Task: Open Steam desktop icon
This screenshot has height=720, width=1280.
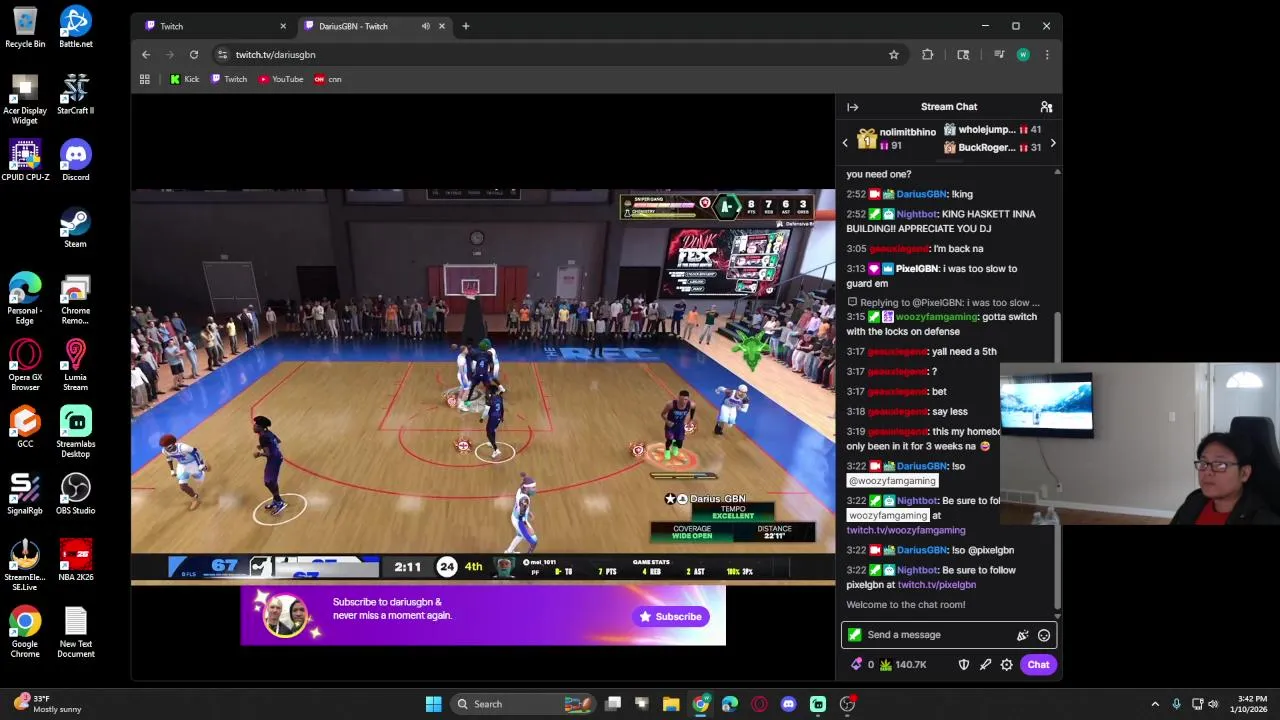Action: 76,228
